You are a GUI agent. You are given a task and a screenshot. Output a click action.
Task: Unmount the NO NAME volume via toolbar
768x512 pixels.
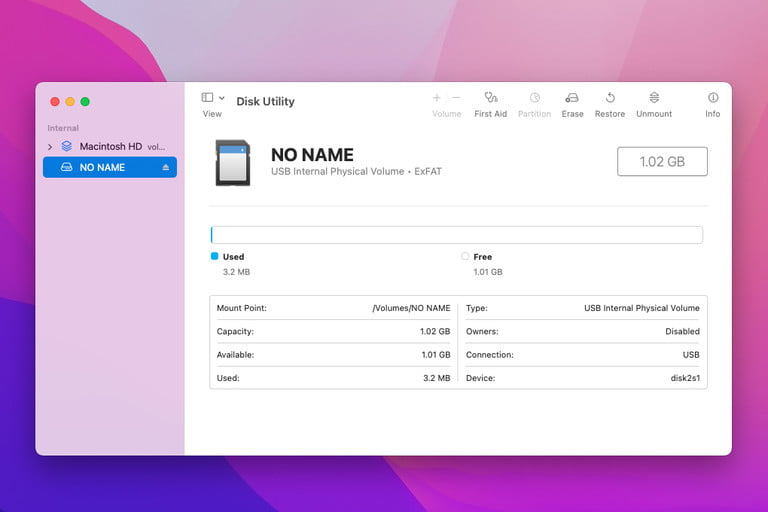(654, 98)
